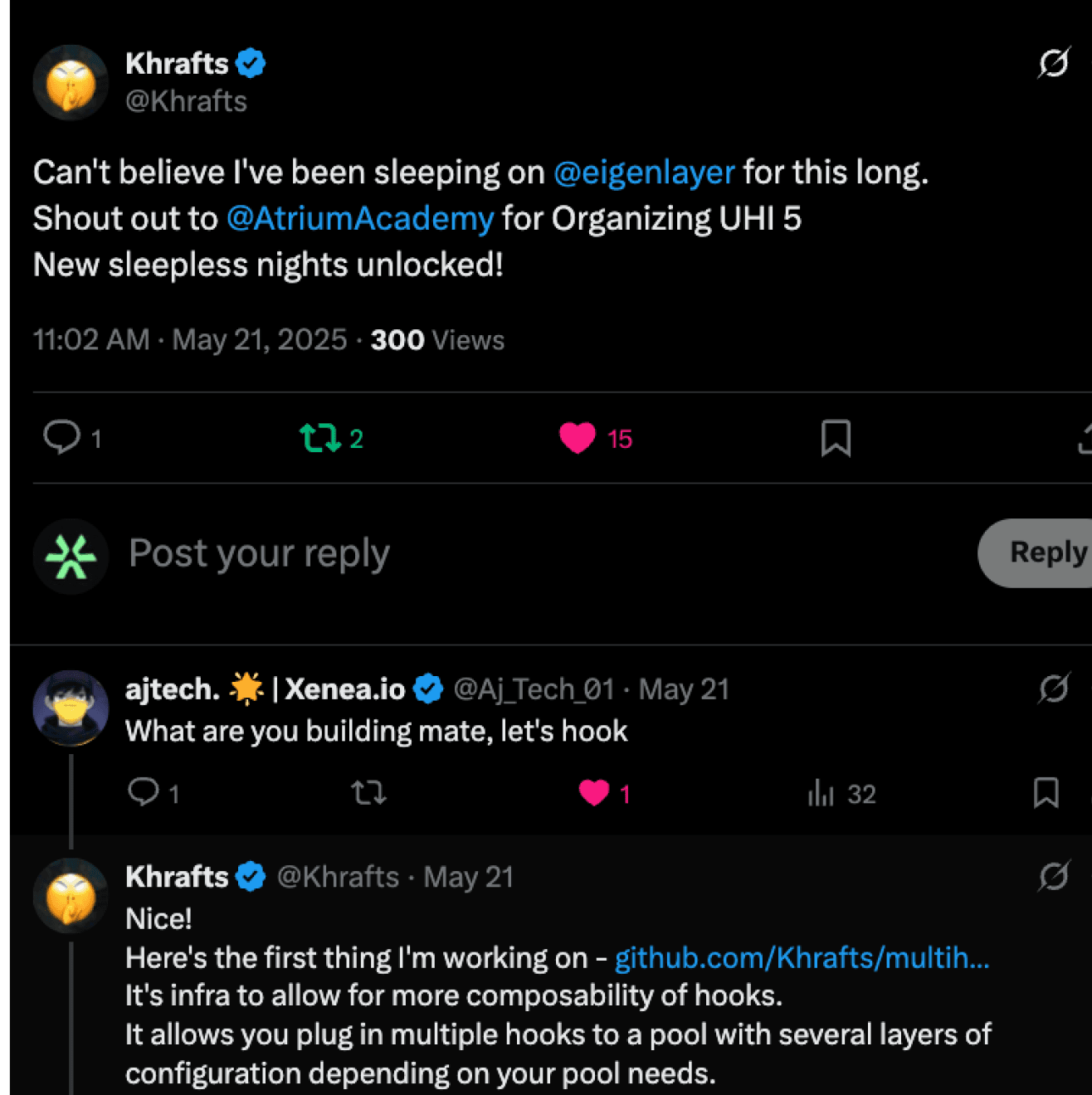Open the github.com/Khrafts/multih... link
The width and height of the screenshot is (1092, 1095).
802,958
